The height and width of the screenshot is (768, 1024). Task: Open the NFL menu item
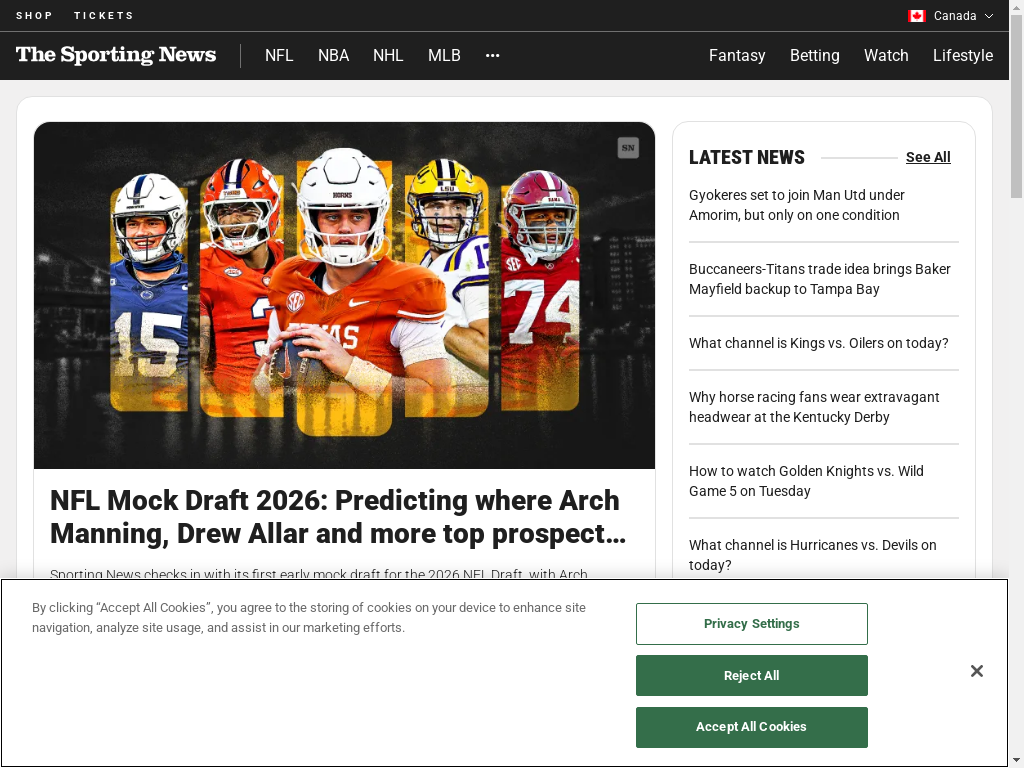pyautogui.click(x=279, y=56)
